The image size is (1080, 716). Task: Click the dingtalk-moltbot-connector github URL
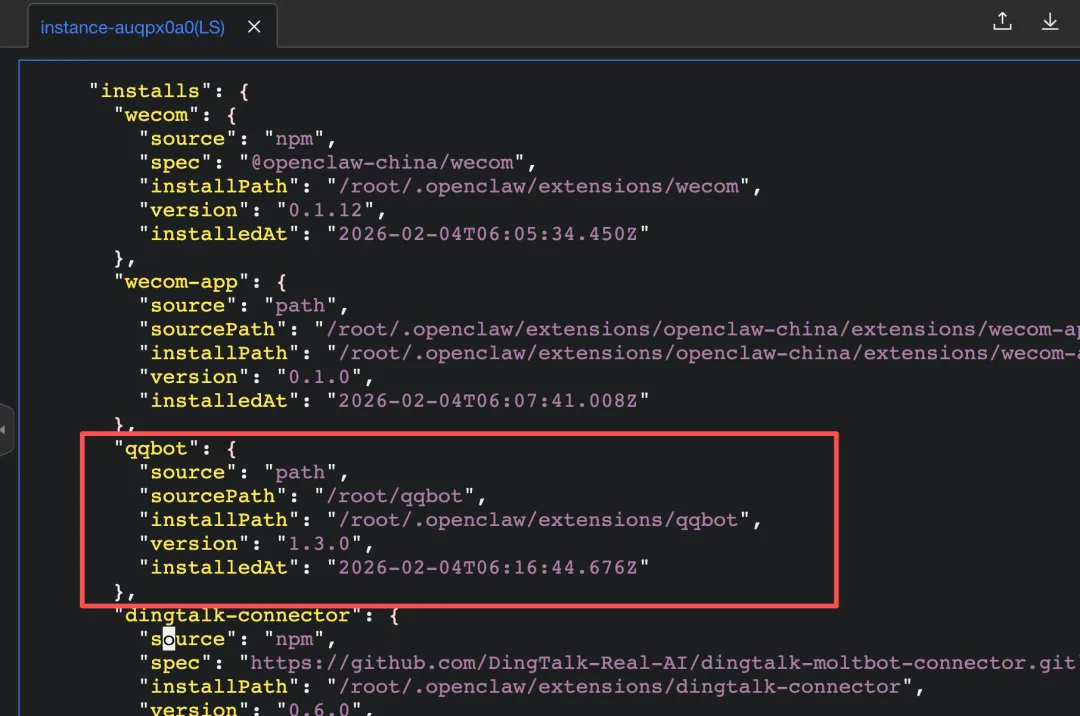click(659, 663)
